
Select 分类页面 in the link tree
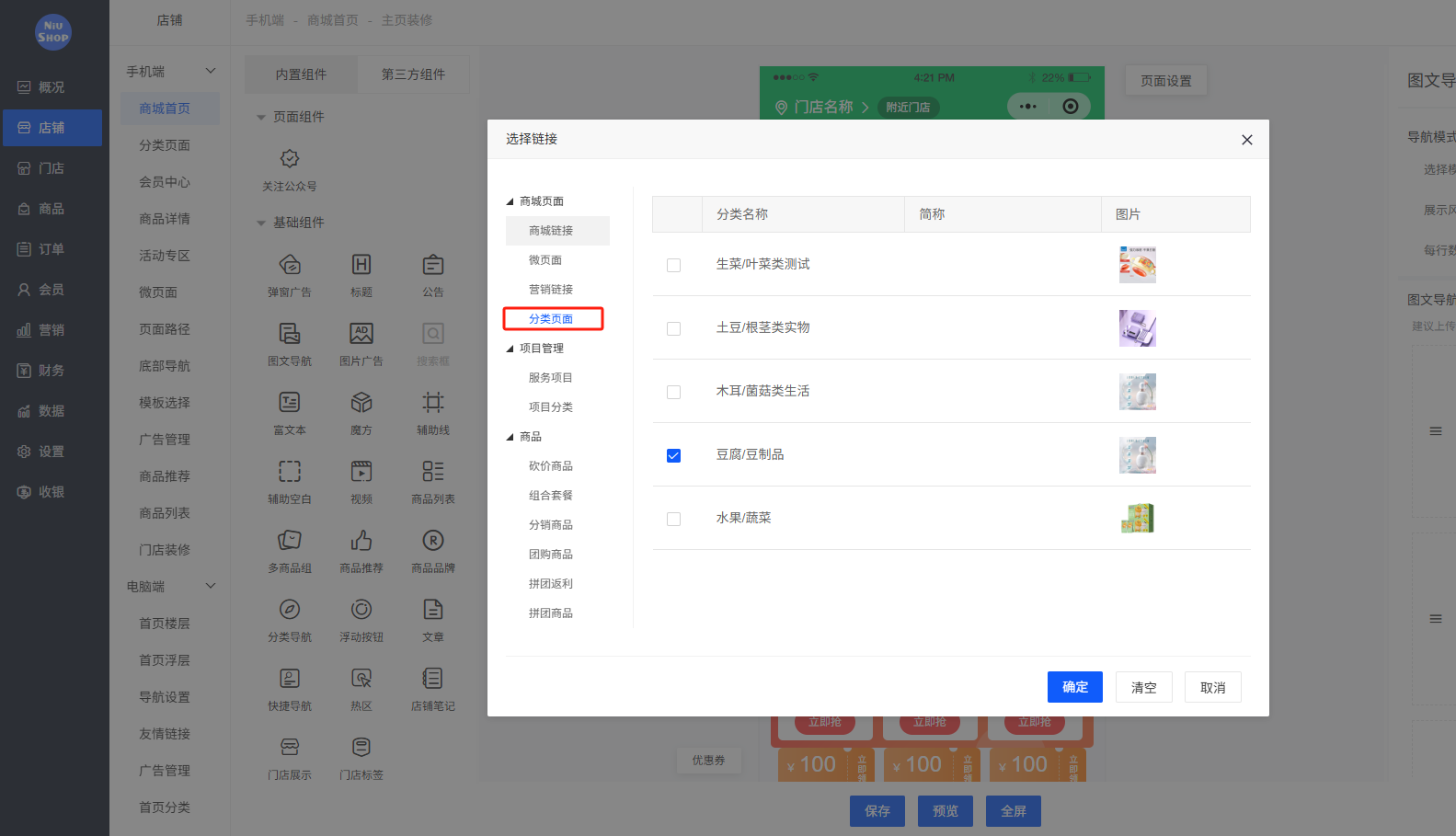[553, 319]
